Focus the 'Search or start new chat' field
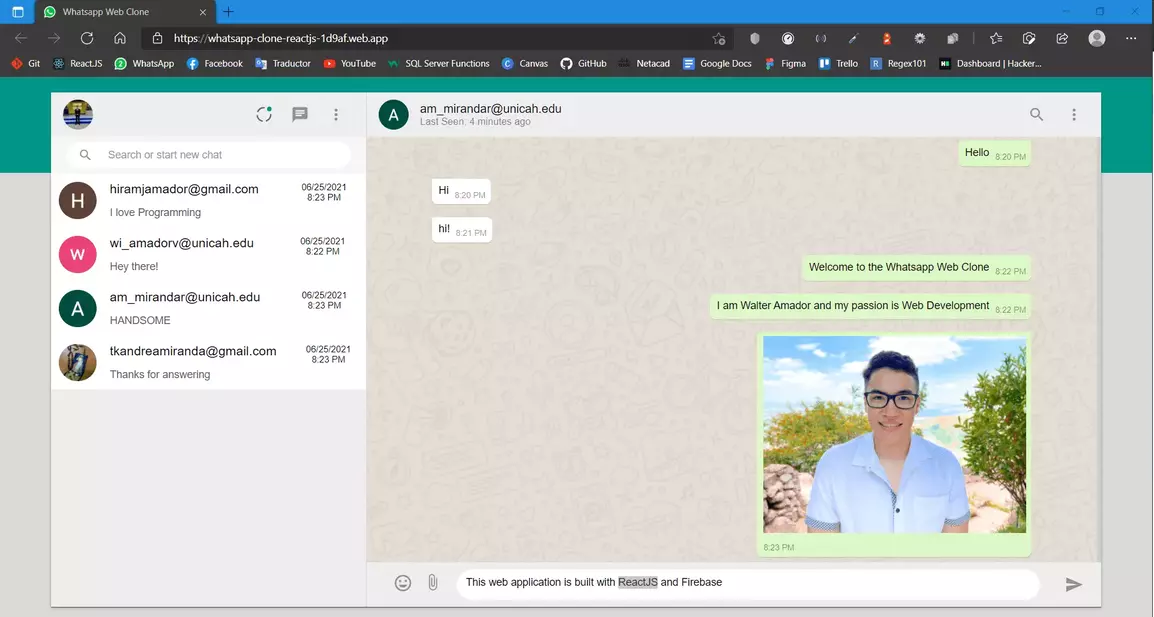The image size is (1154, 617). point(220,155)
